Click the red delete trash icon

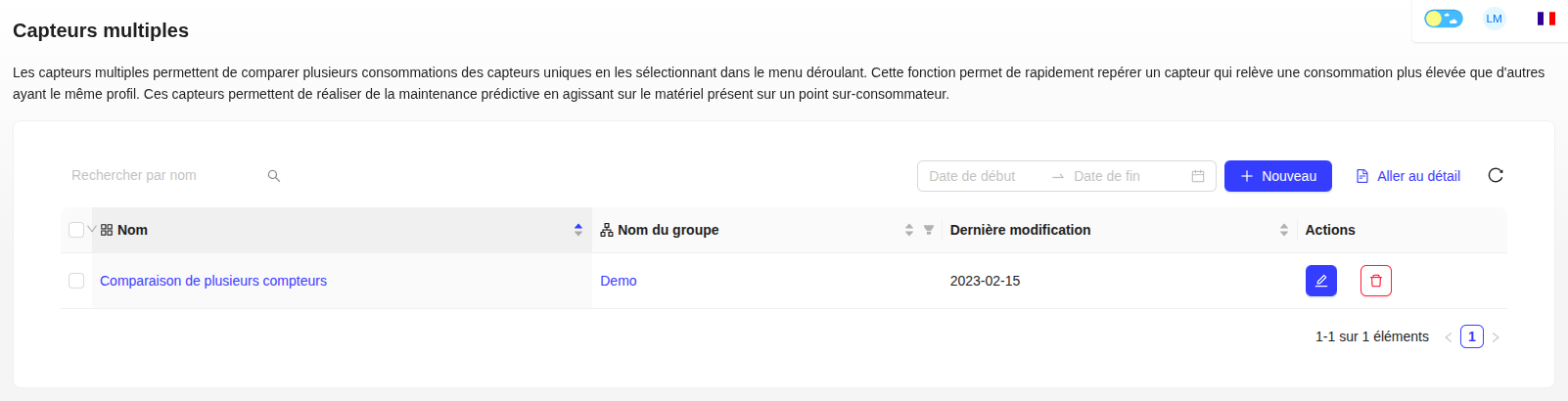tap(1375, 281)
